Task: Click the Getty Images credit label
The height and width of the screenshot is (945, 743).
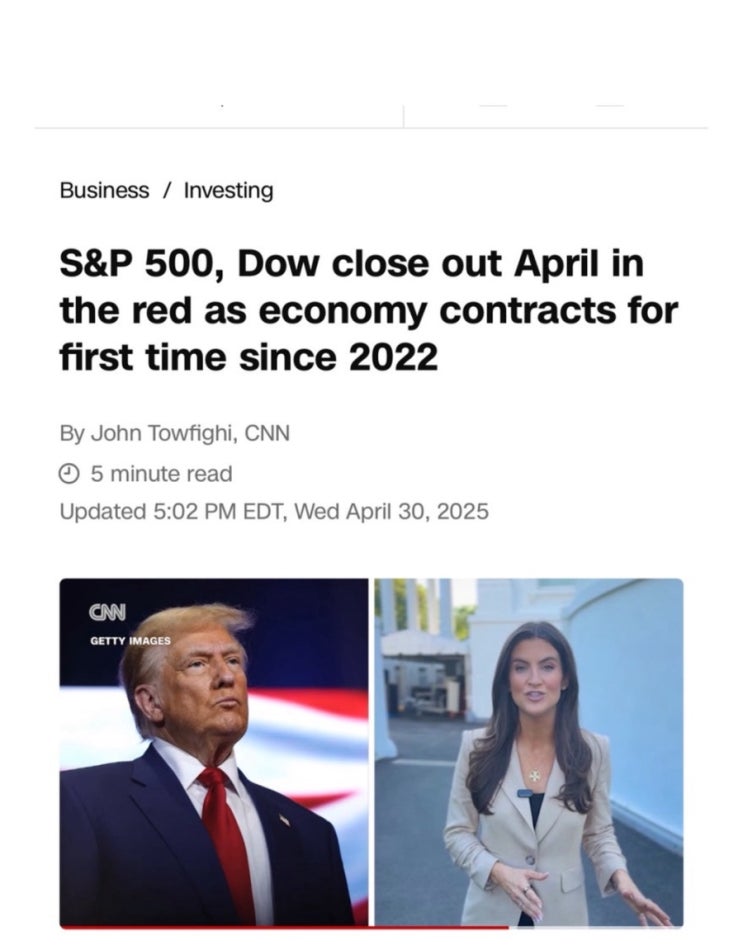Action: pyautogui.click(x=130, y=641)
